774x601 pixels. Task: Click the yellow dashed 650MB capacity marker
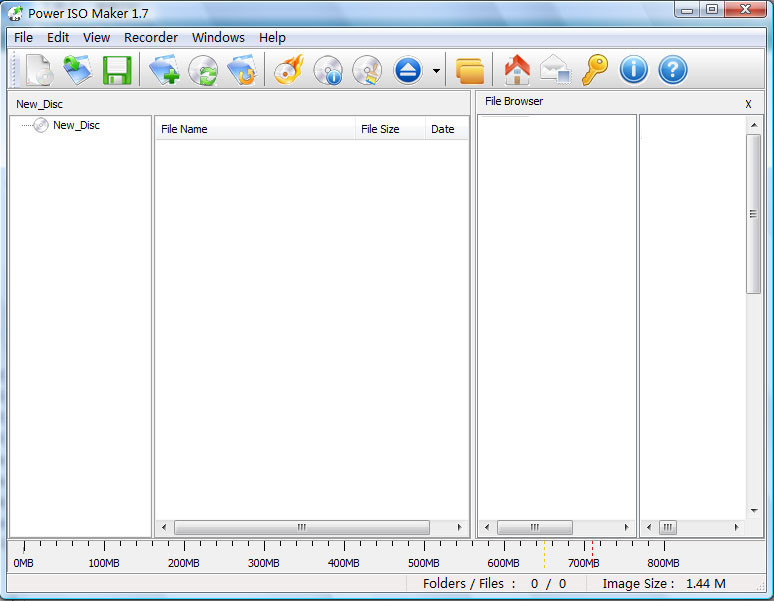pyautogui.click(x=544, y=554)
